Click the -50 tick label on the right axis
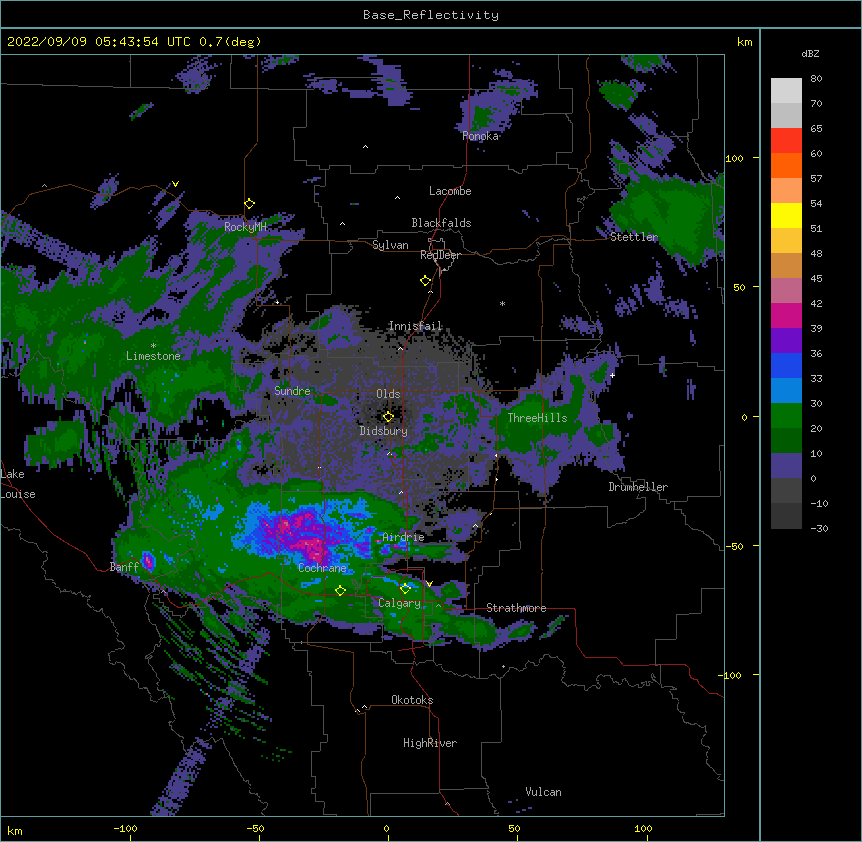862x842 pixels. 734,546
